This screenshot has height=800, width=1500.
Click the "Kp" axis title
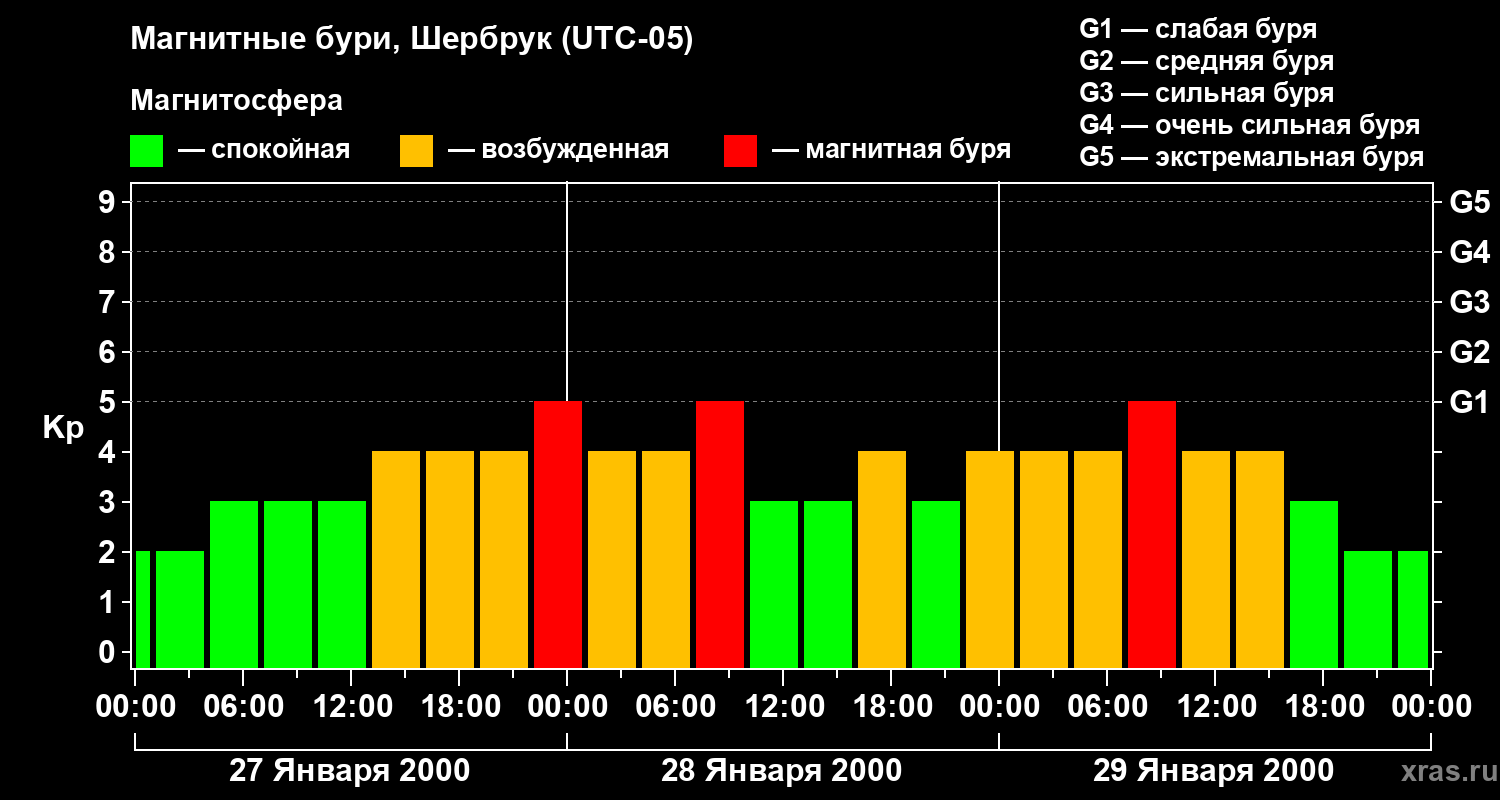coord(63,429)
